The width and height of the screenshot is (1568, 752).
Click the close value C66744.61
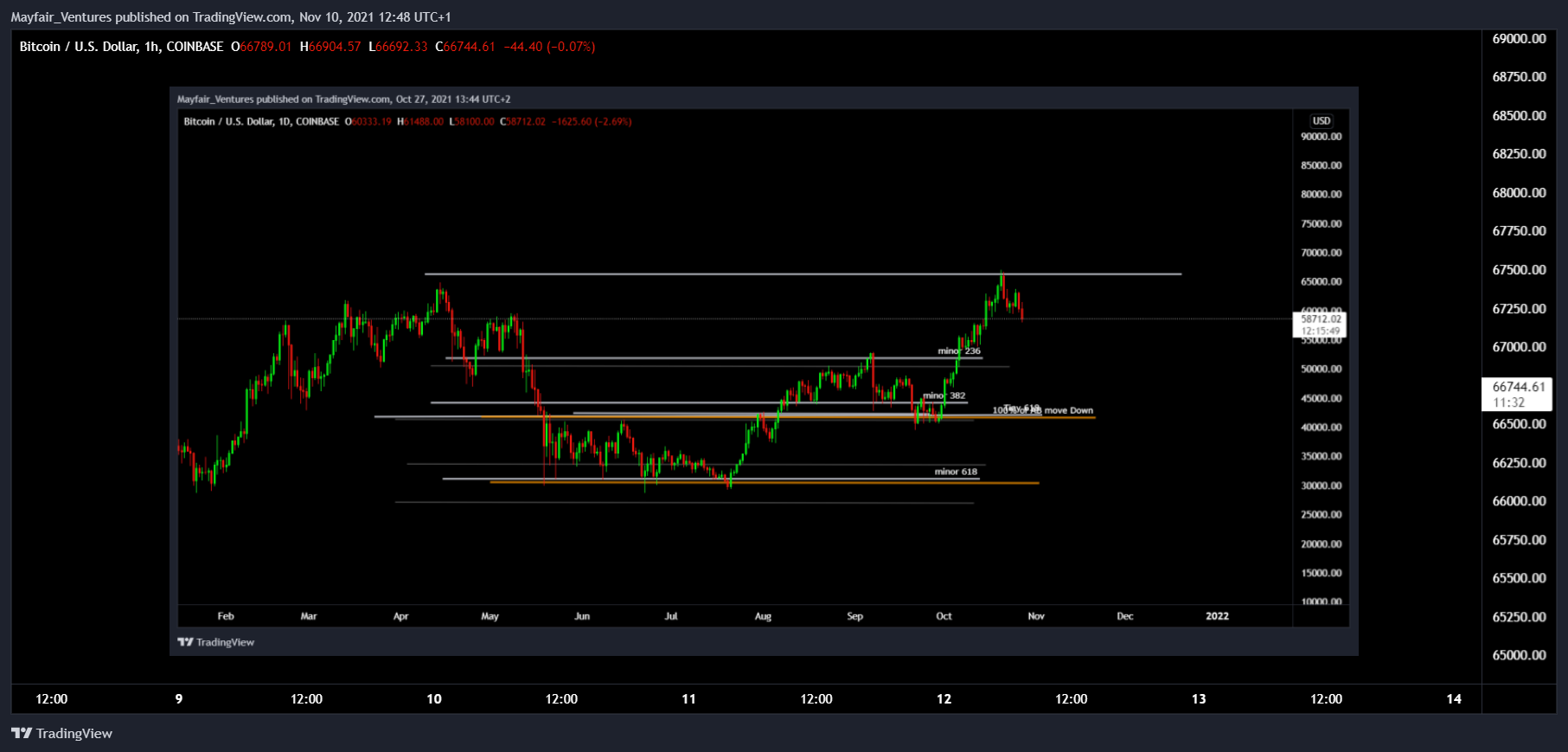tap(465, 47)
